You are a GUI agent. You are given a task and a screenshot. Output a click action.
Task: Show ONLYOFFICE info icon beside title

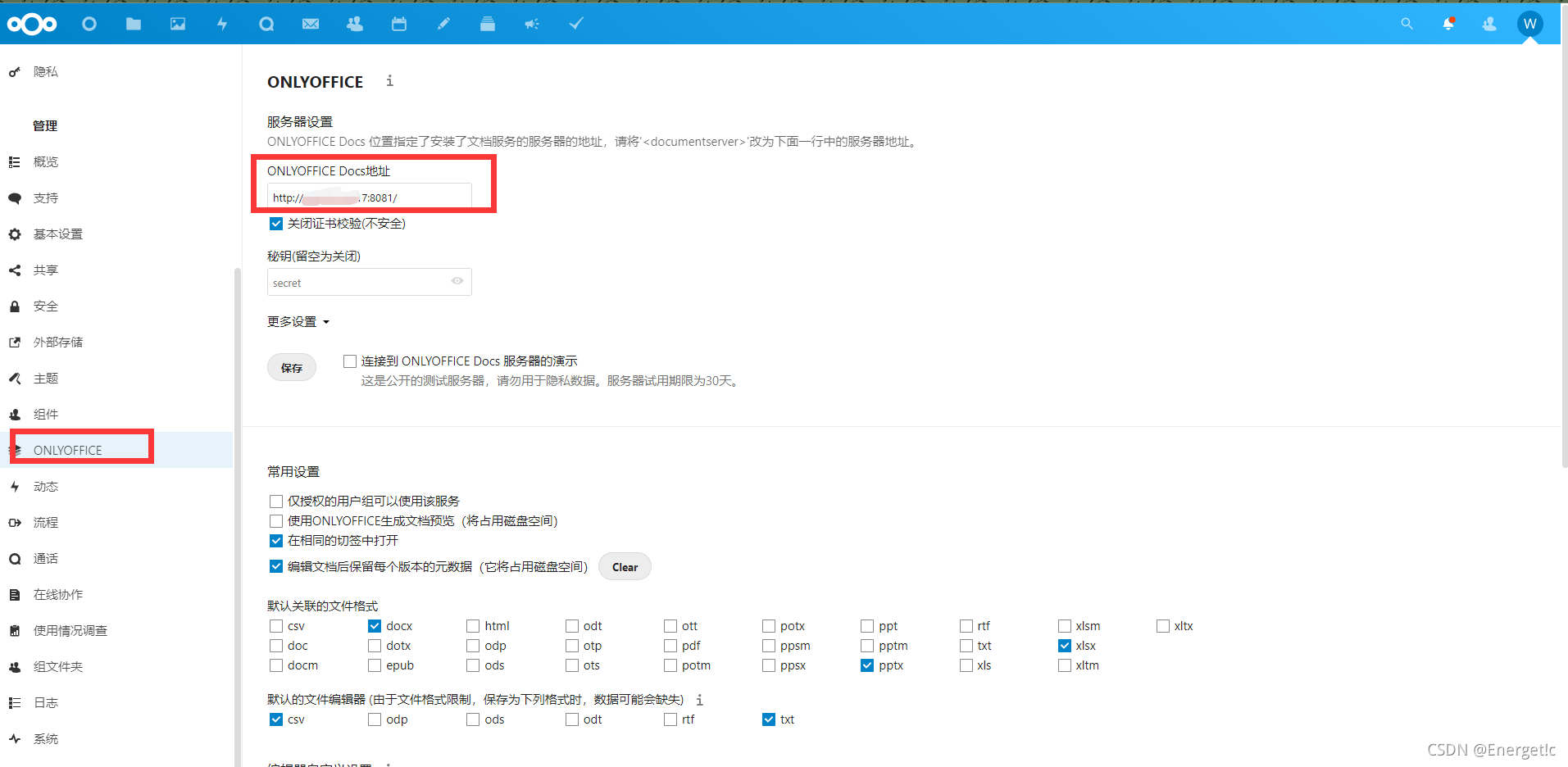click(x=389, y=80)
